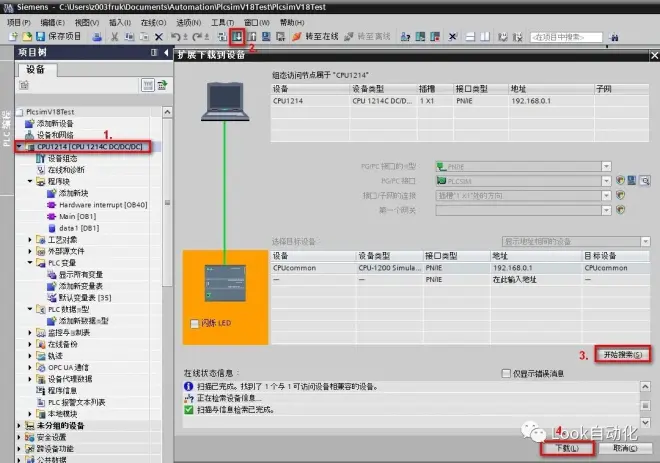This screenshot has width=660, height=463.
Task: Click the download (下载) button
Action: pos(567,448)
